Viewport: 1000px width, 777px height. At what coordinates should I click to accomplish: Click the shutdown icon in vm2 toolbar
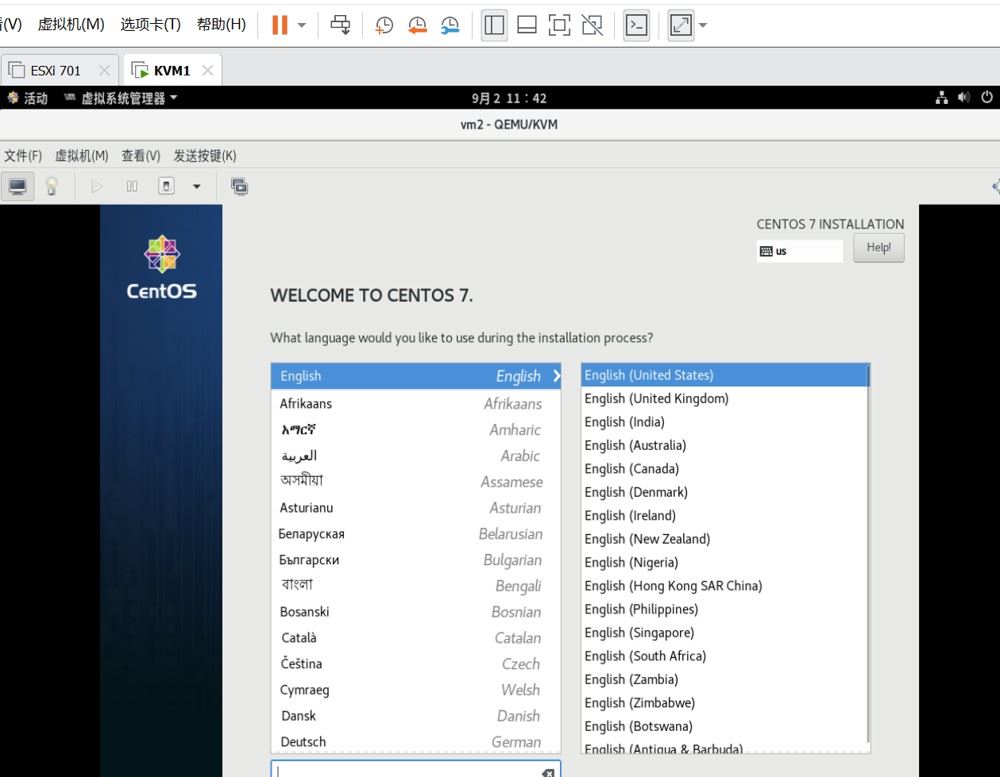click(x=166, y=186)
